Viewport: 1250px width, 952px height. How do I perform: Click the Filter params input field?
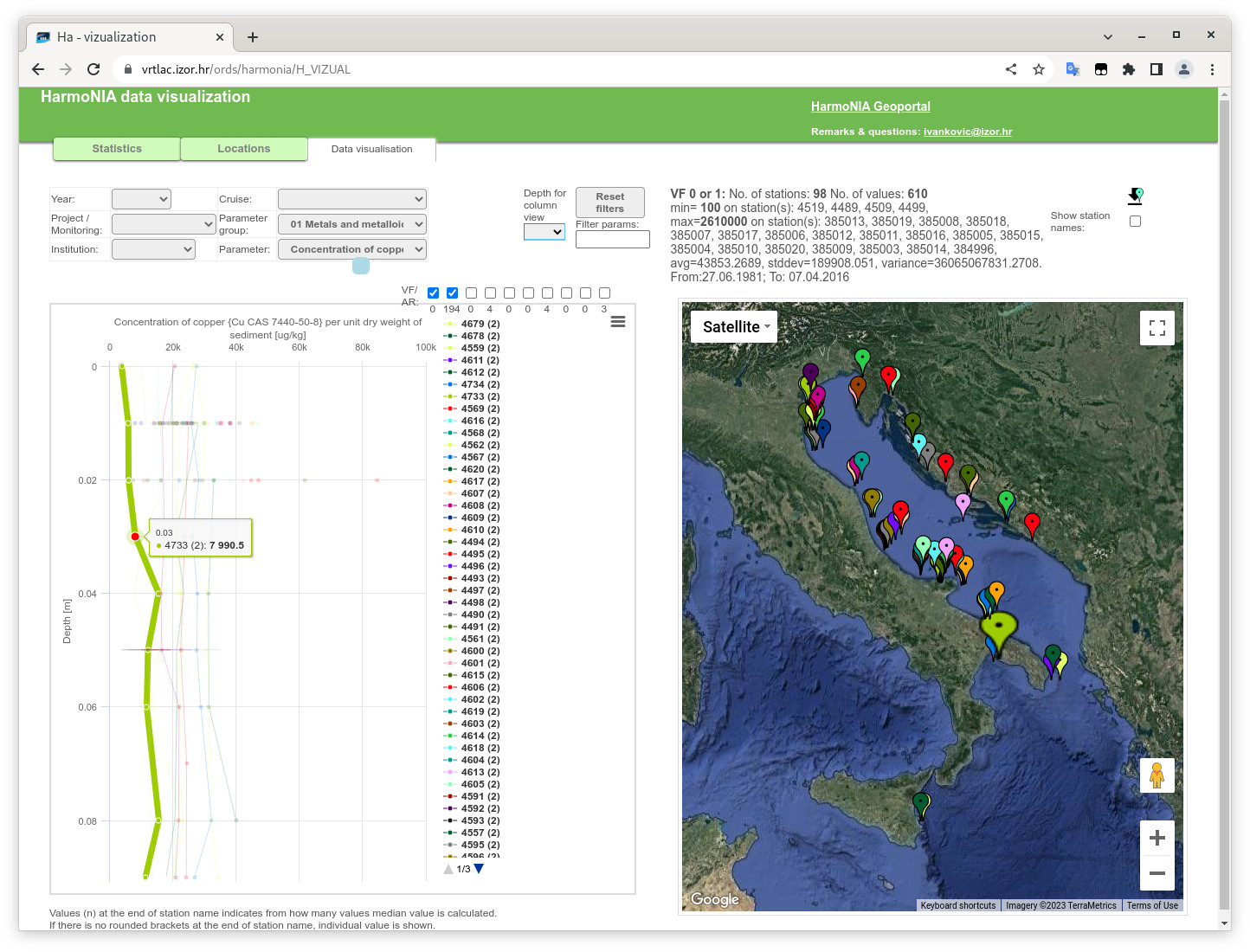coord(612,240)
